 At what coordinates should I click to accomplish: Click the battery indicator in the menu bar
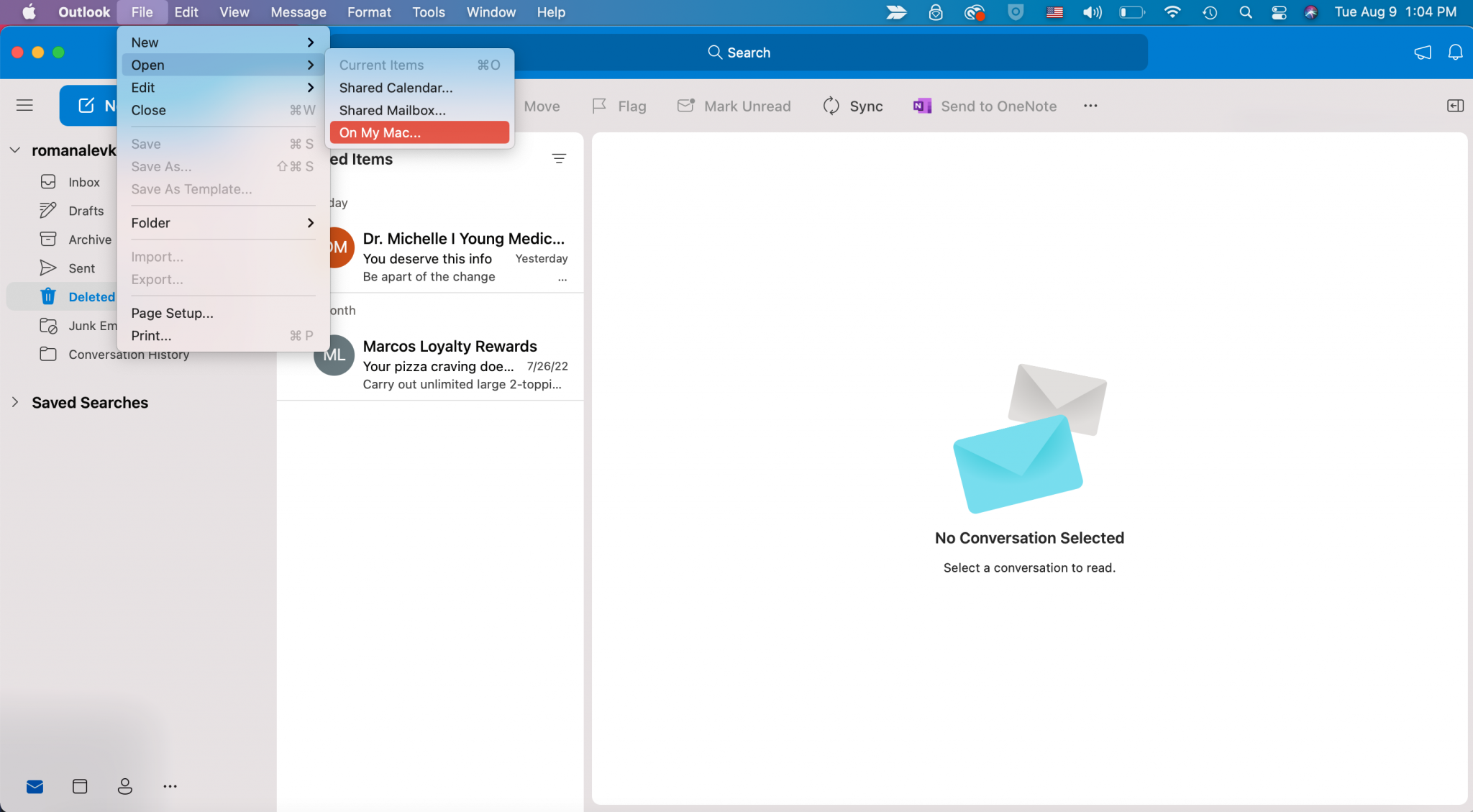click(1131, 12)
